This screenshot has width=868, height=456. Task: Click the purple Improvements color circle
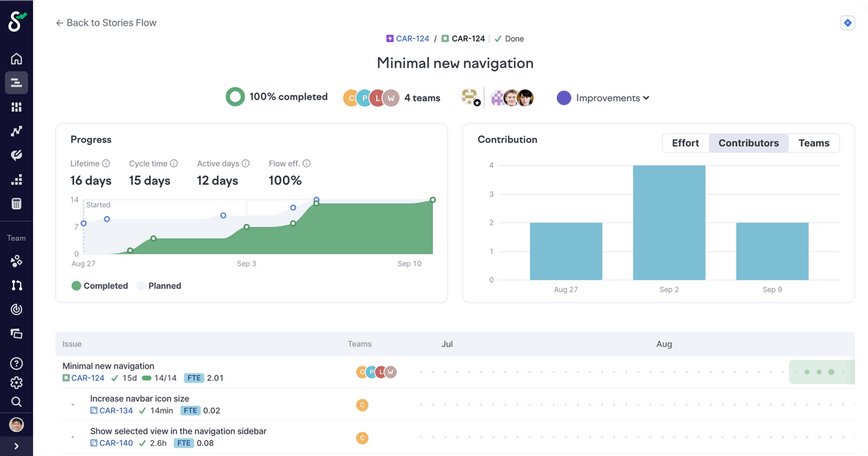pos(564,98)
